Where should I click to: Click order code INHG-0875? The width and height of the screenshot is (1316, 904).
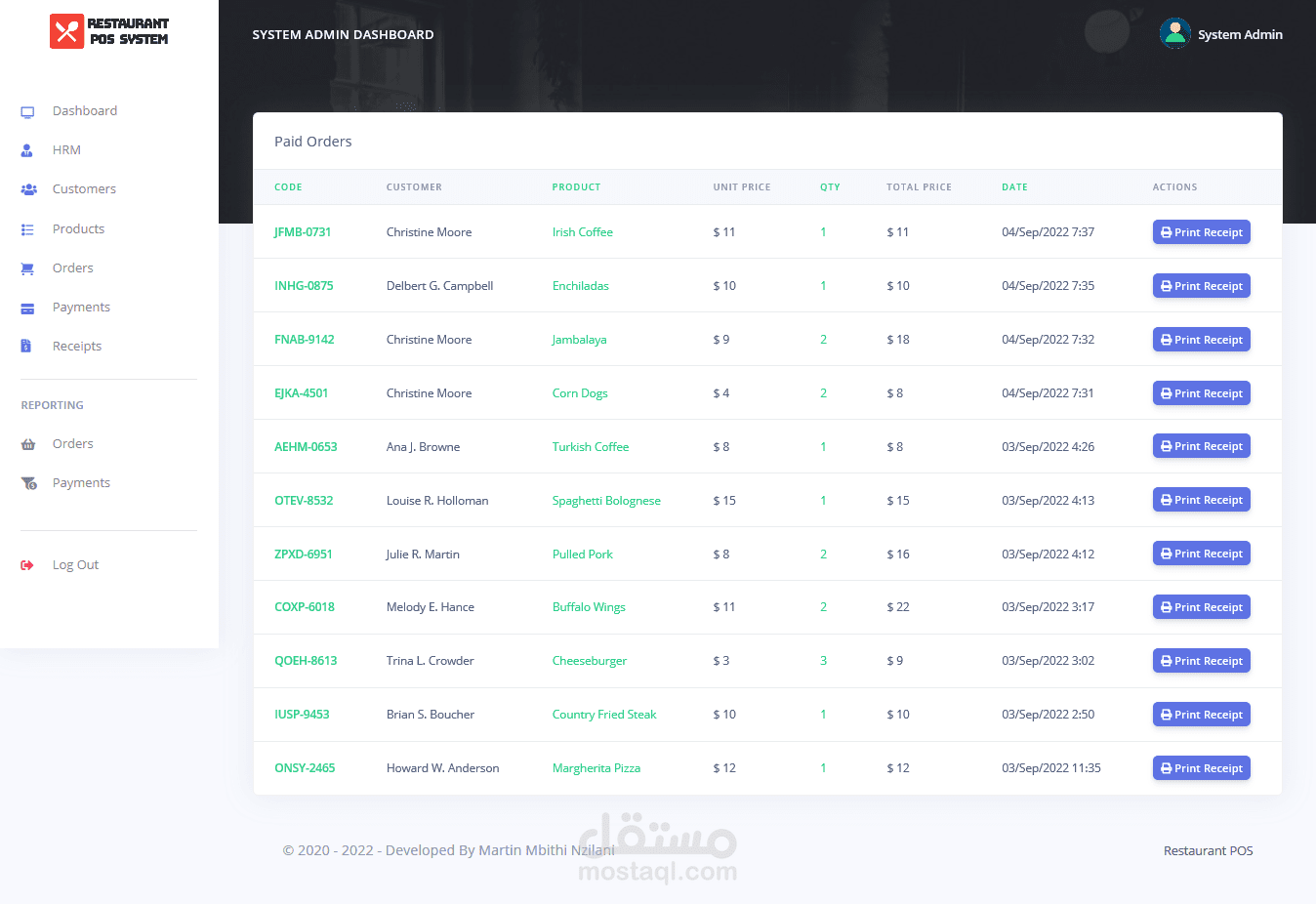(x=304, y=286)
